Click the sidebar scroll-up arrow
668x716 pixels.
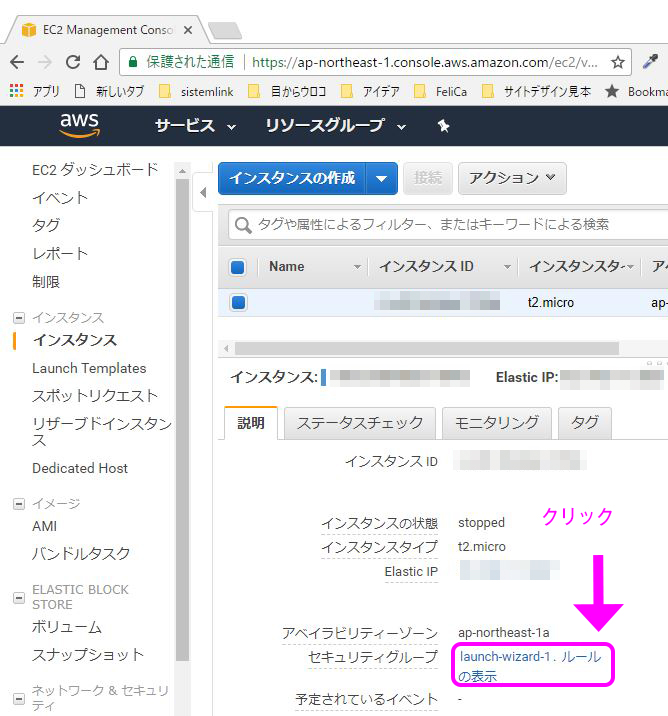pos(182,171)
